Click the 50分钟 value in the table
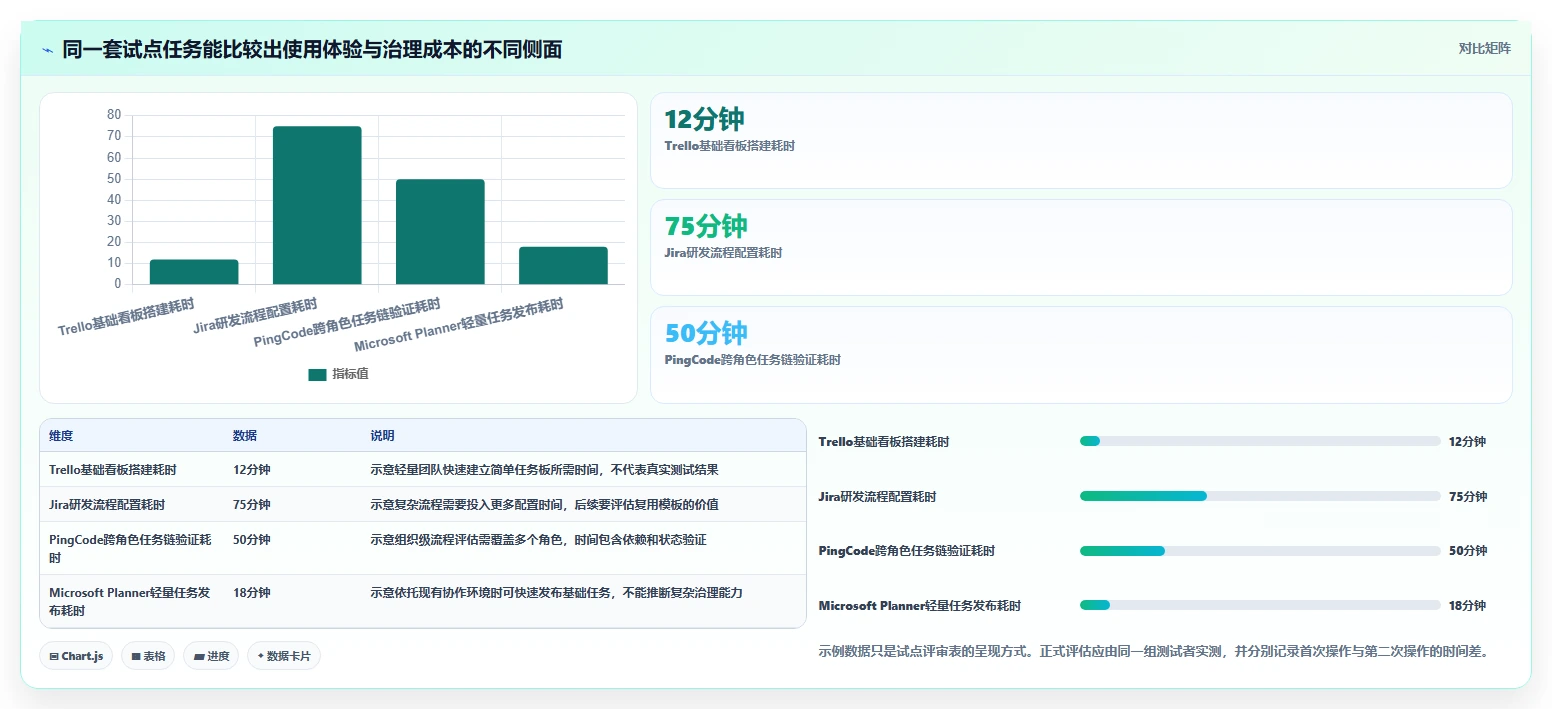 pos(252,539)
